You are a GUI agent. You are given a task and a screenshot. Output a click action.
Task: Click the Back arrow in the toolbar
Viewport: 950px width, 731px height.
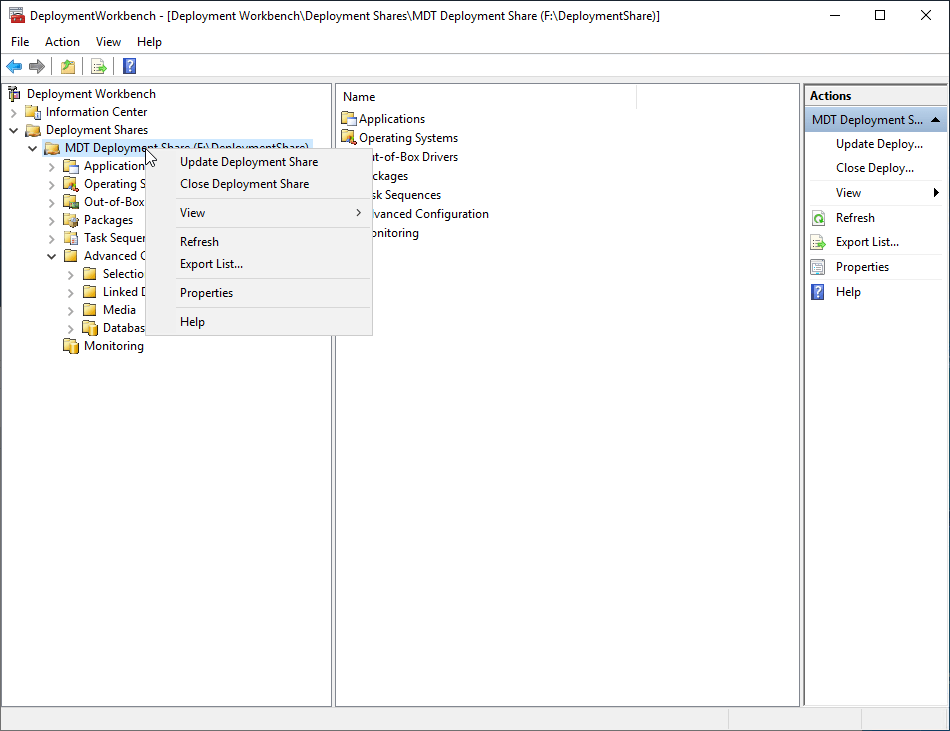point(14,66)
